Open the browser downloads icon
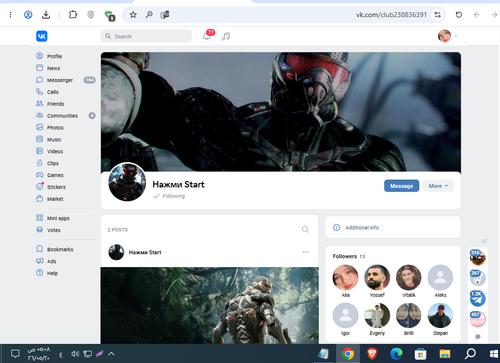This screenshot has width=500, height=363. pyautogui.click(x=46, y=15)
